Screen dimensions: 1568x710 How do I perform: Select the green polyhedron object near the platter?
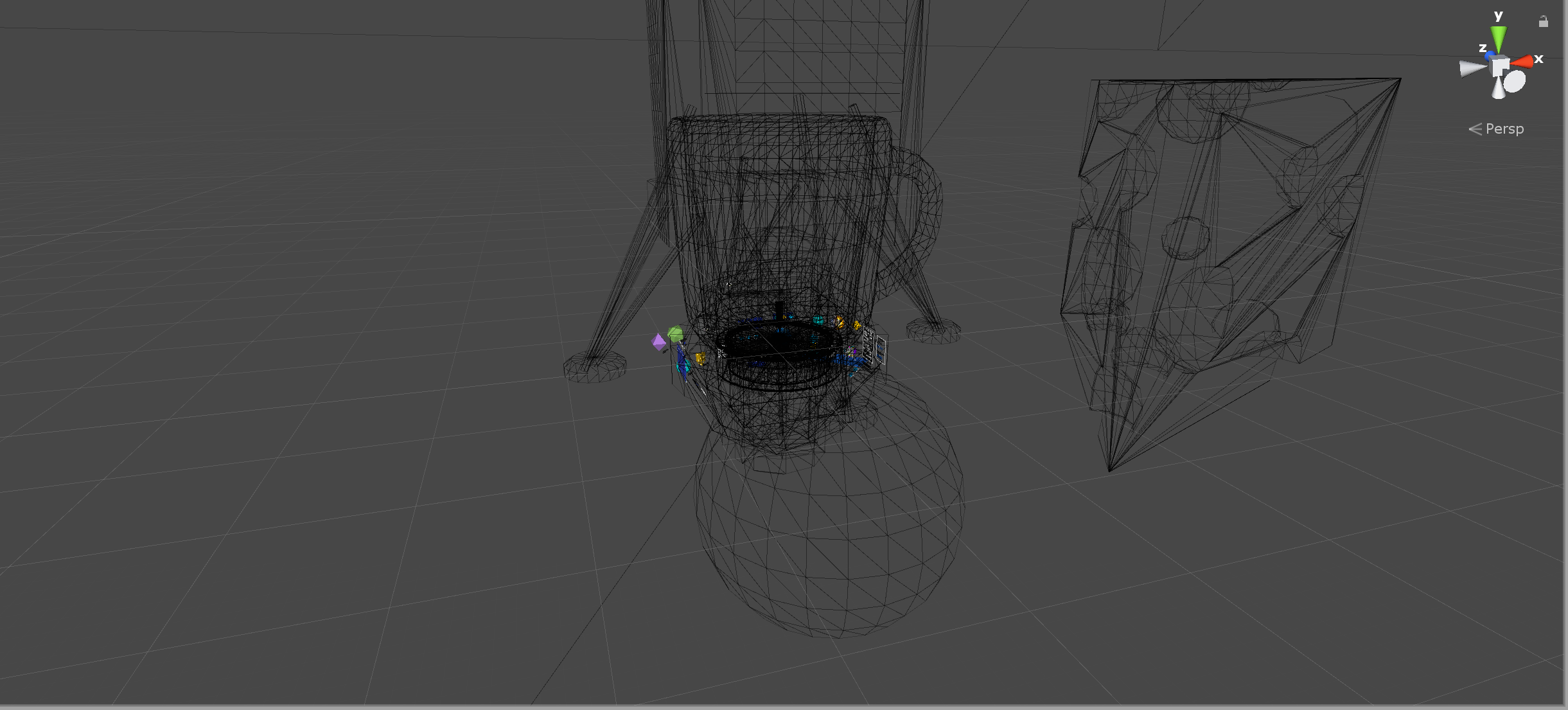tap(676, 335)
